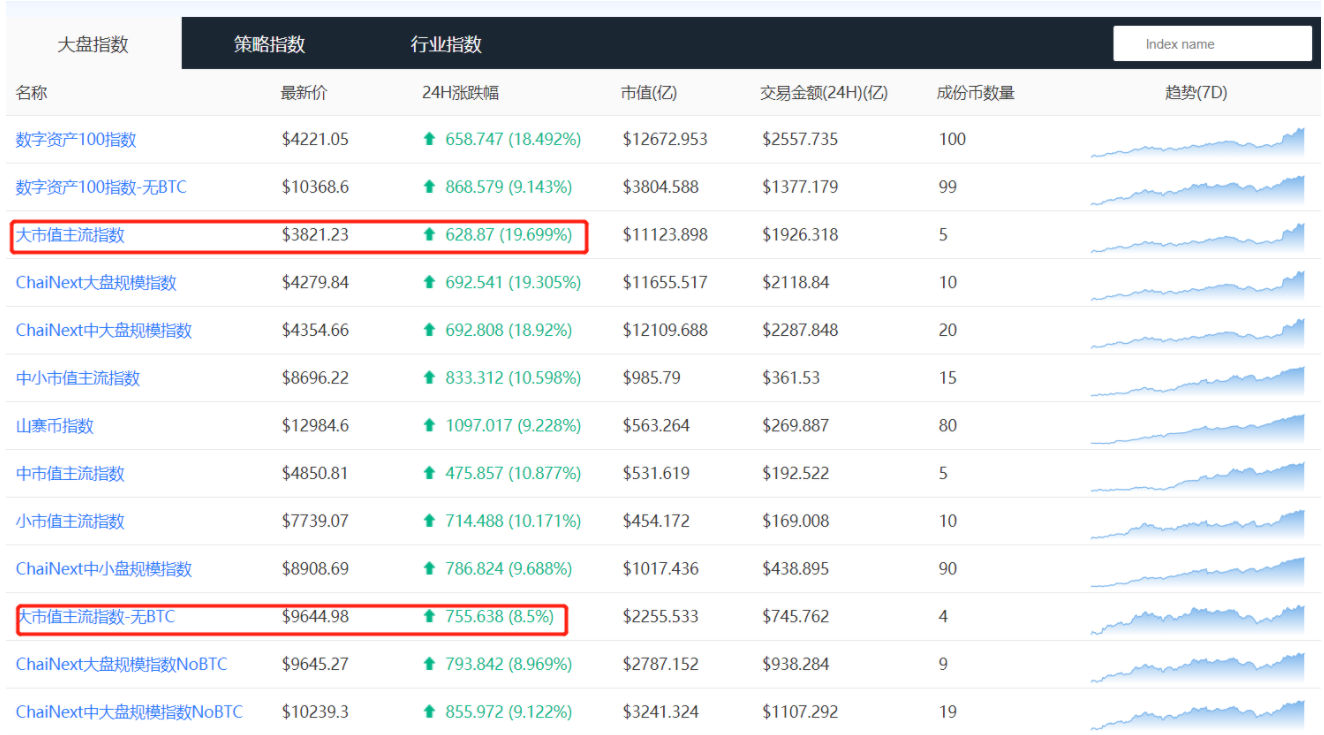Click the price $12984.6
Screen dimensions: 1324x735
coord(315,426)
